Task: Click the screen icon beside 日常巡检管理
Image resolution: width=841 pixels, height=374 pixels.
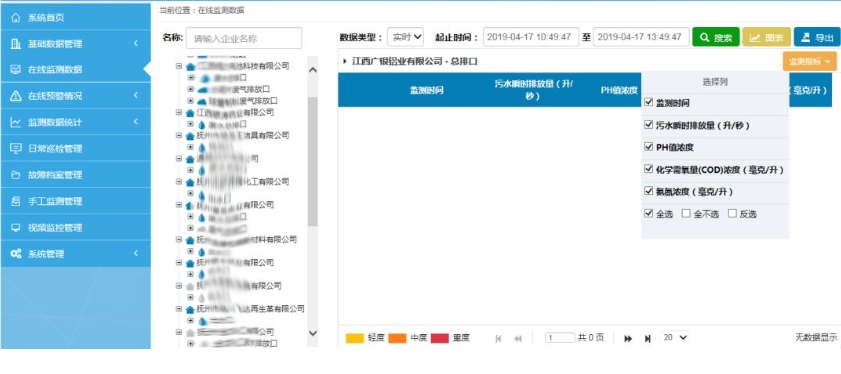Action: 16,149
